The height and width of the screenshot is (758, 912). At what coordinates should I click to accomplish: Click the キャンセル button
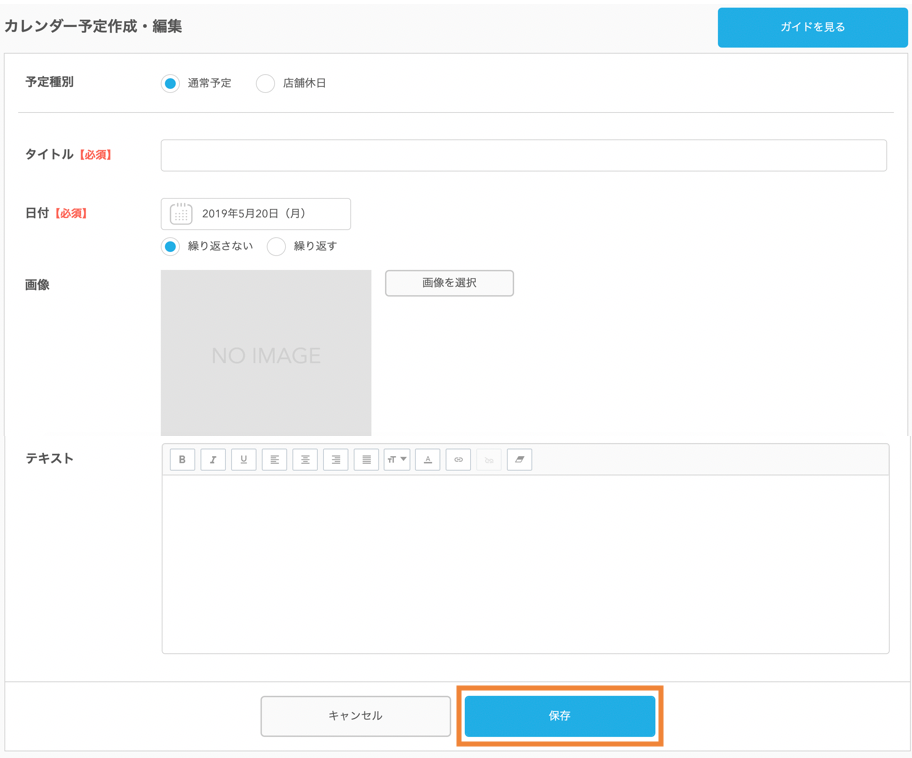coord(355,716)
